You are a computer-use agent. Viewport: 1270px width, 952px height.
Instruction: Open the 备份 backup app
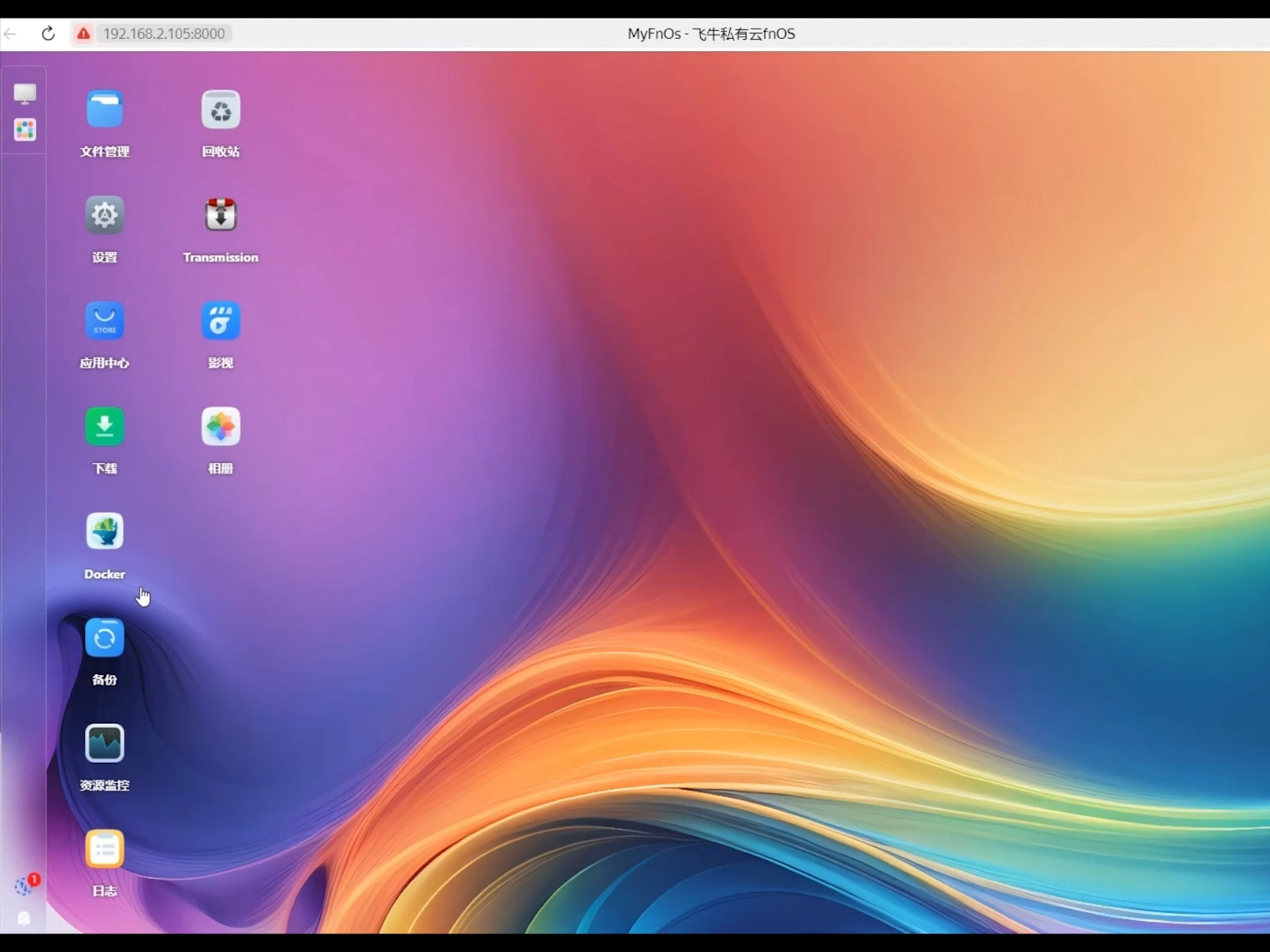(x=105, y=638)
